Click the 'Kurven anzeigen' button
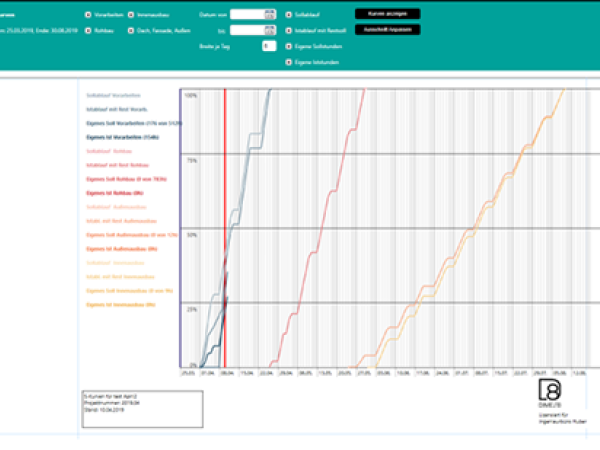Screen dimensions: 600x450 point(388,14)
